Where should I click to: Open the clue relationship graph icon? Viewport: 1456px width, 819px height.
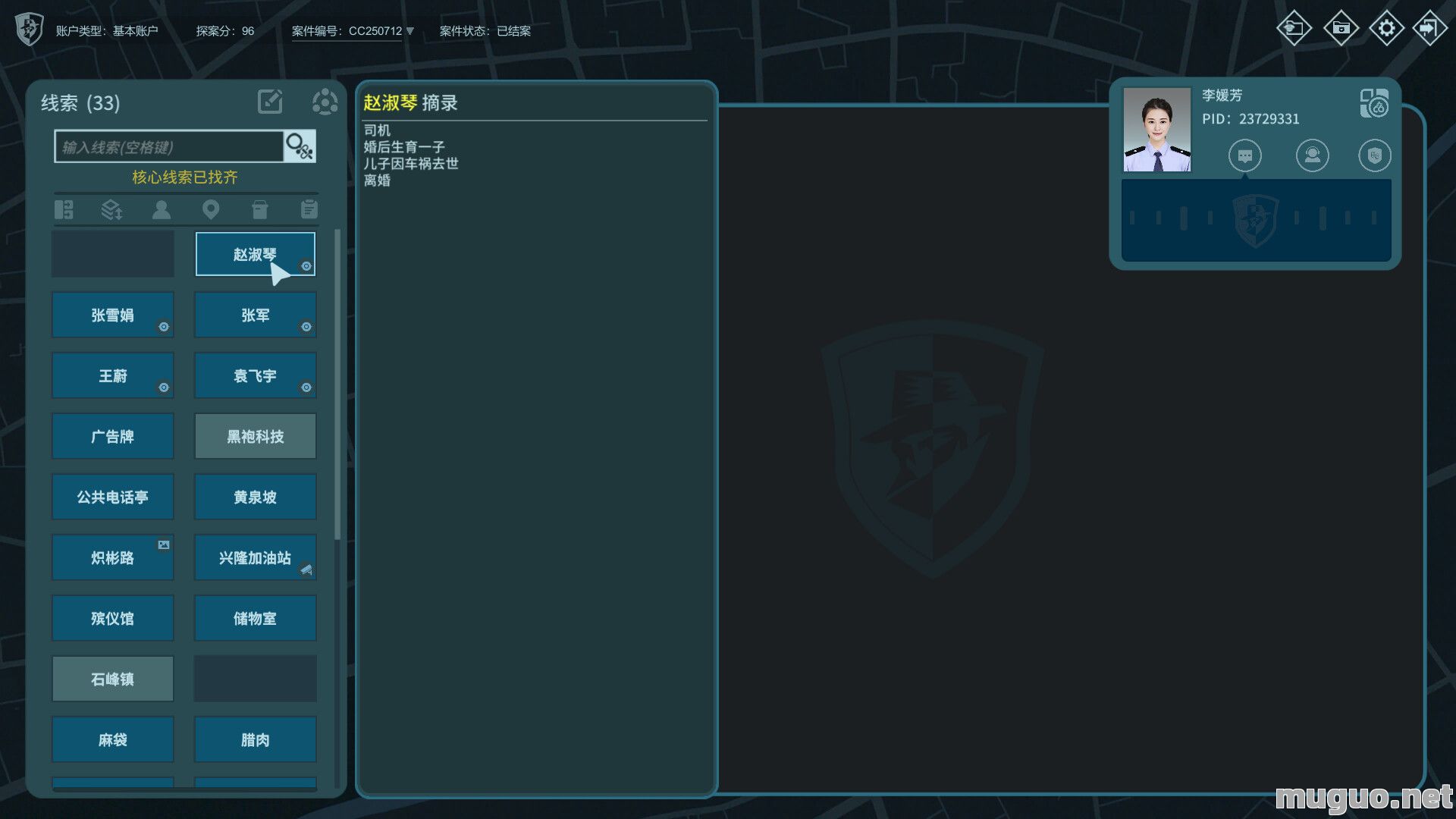(325, 102)
